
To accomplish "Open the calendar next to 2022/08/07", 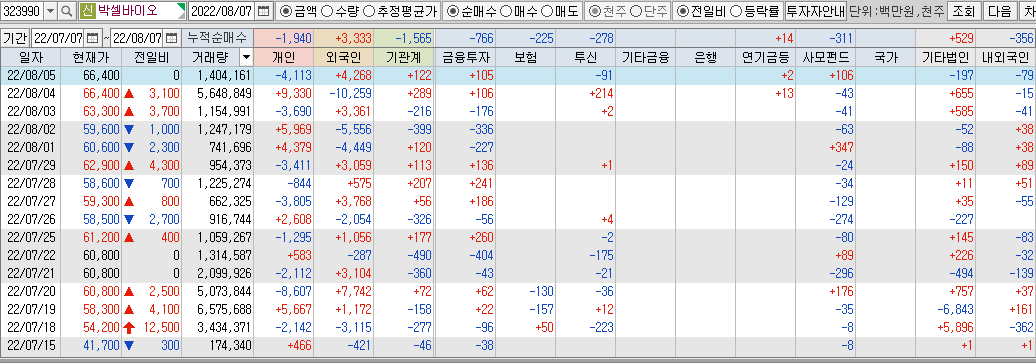I will click(x=264, y=11).
